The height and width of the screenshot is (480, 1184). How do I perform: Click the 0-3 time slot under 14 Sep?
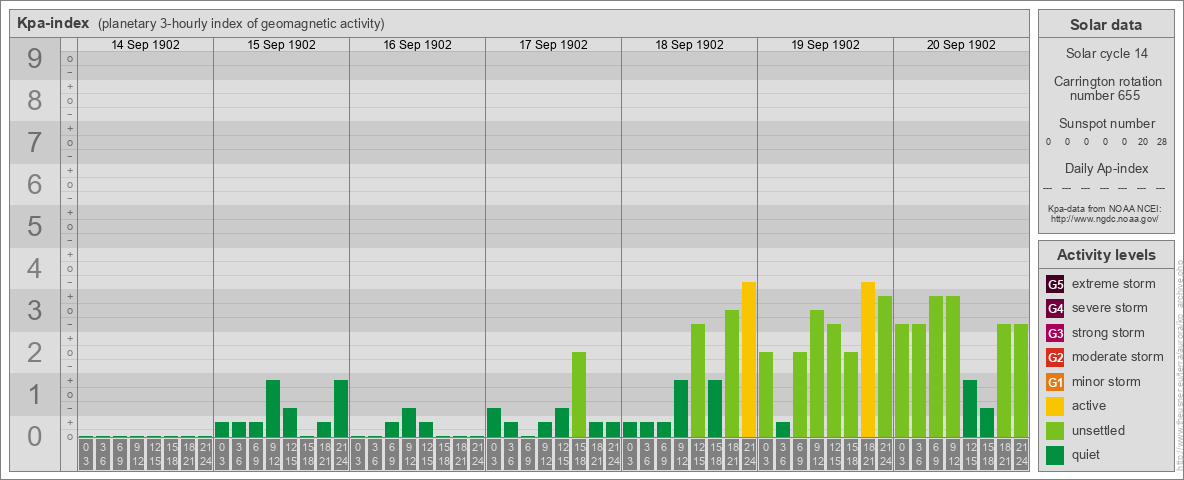[x=86, y=455]
